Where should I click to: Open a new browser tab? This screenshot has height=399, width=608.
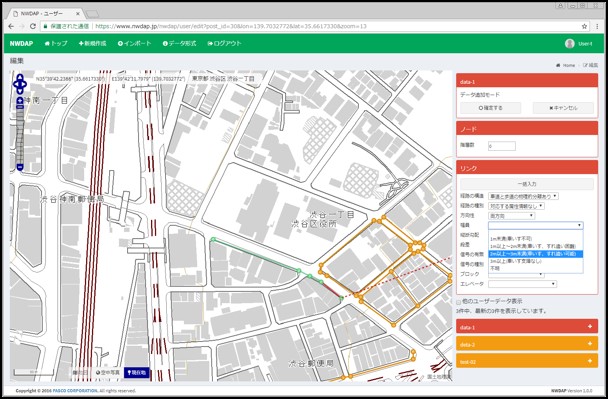[x=92, y=14]
